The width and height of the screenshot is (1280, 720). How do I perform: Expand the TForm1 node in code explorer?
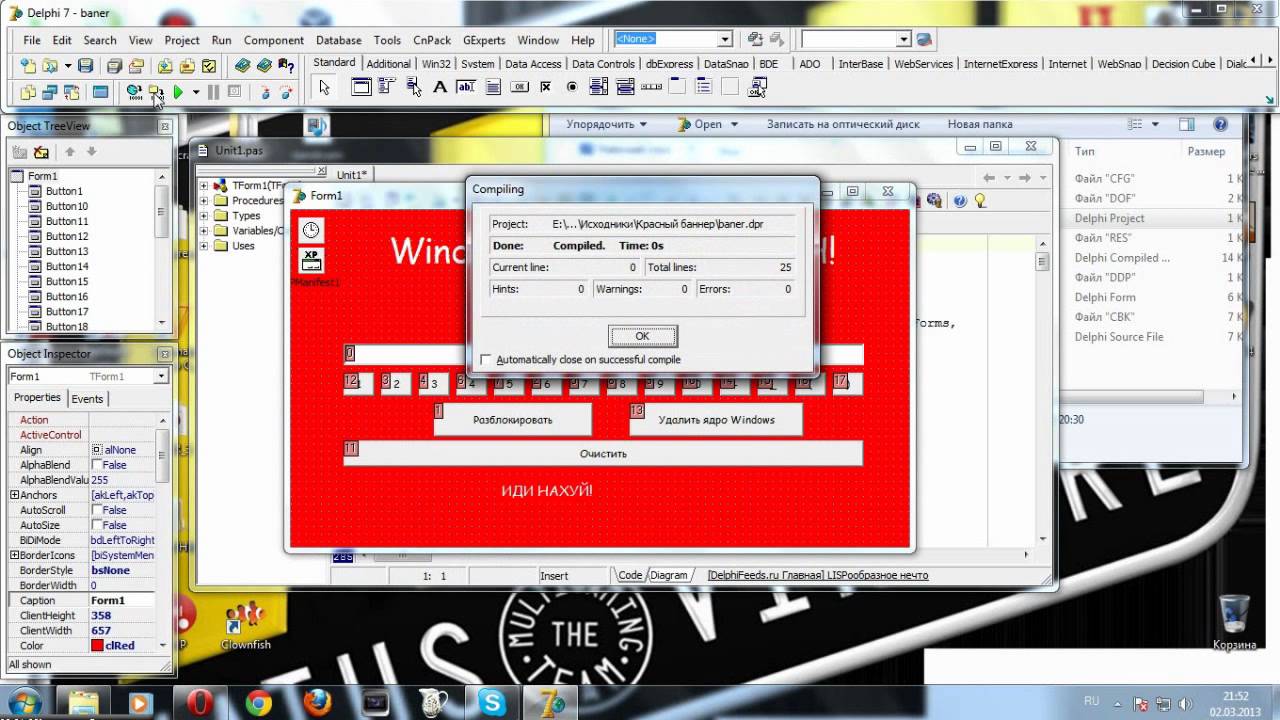tap(204, 186)
